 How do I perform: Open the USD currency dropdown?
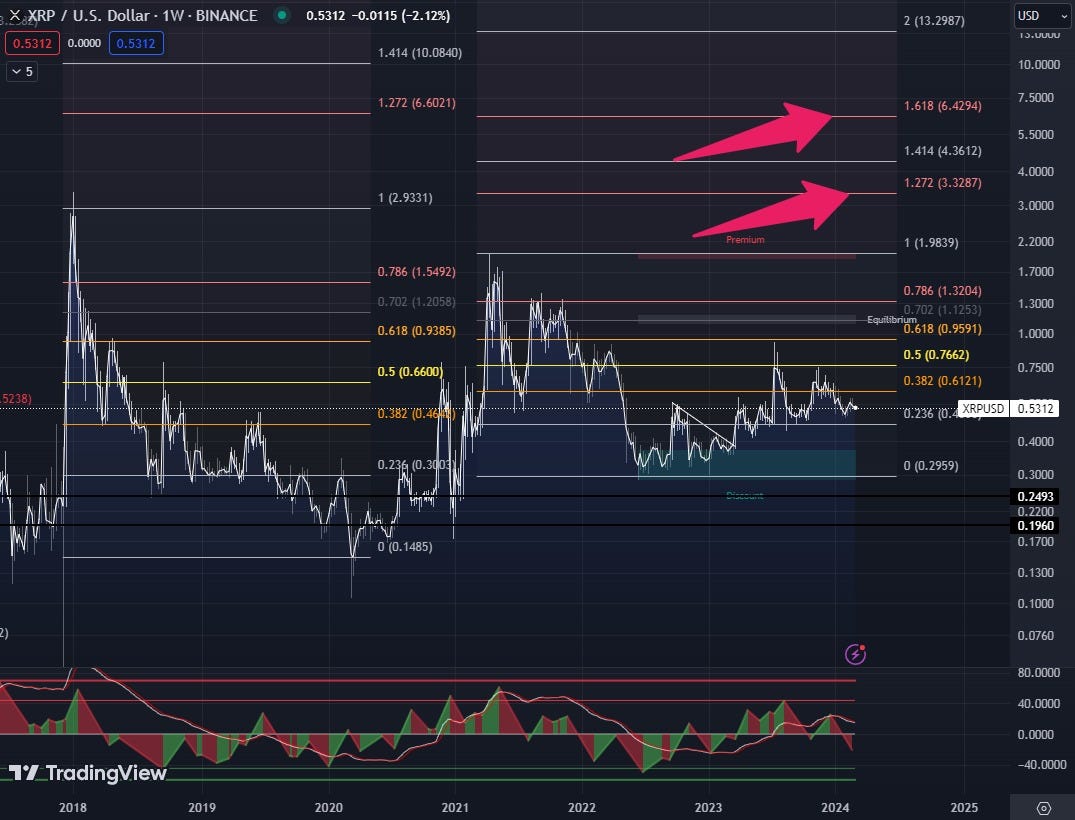(x=1040, y=16)
